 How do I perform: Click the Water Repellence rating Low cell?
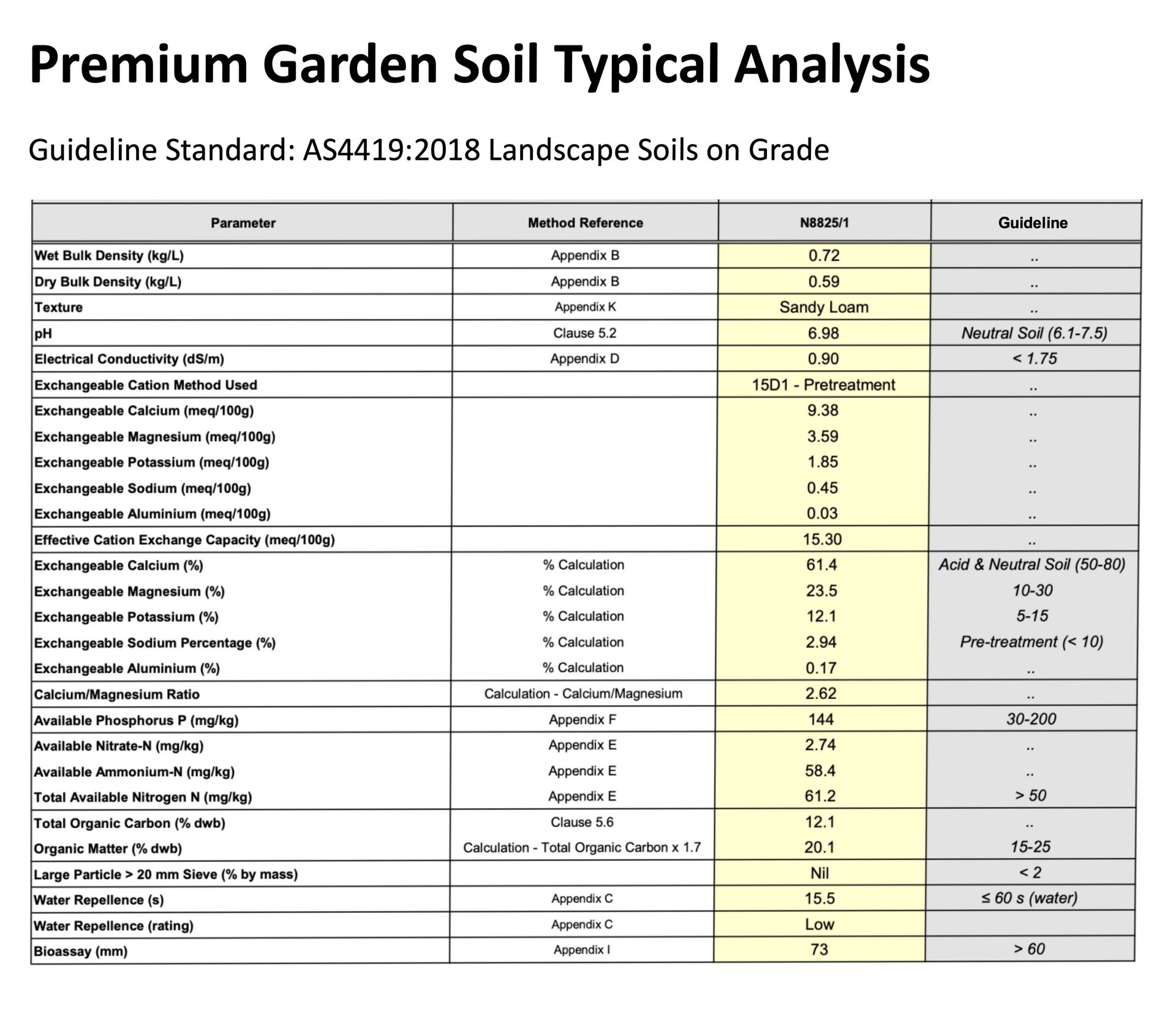click(x=821, y=924)
